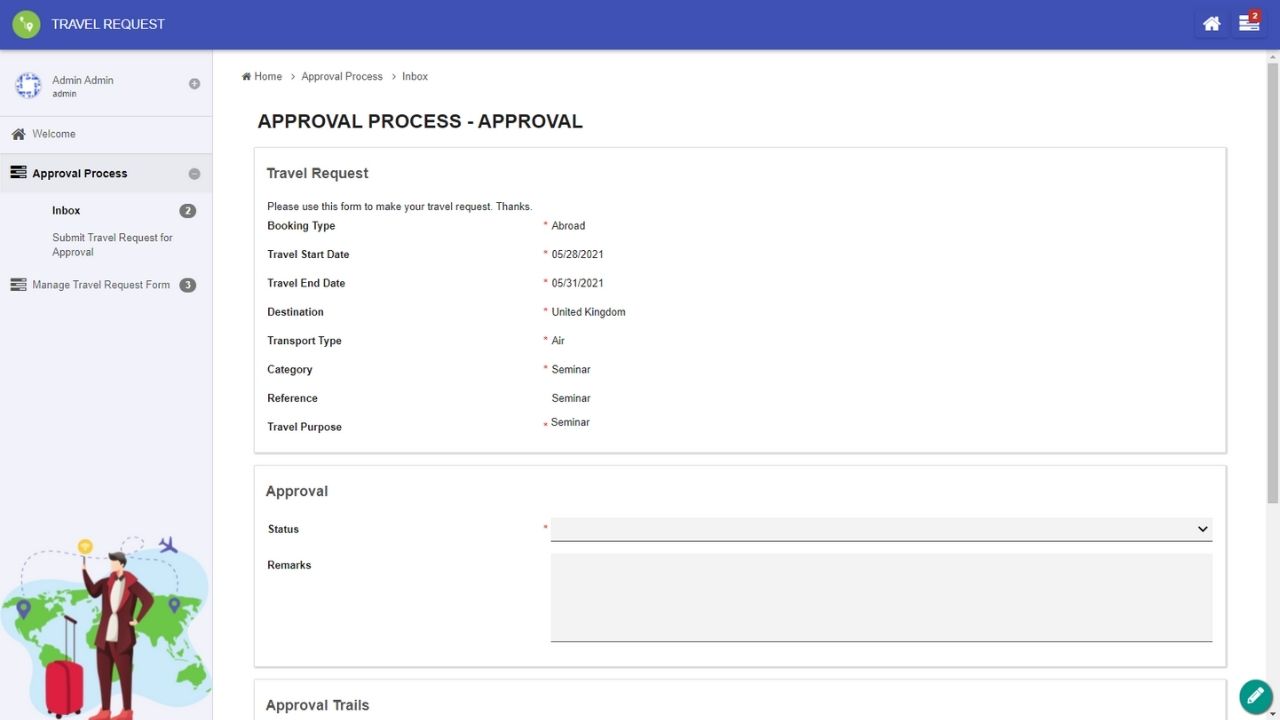Screen dimensions: 1280x720
Task: Open Submit Travel Request for Approval
Action: 112,245
